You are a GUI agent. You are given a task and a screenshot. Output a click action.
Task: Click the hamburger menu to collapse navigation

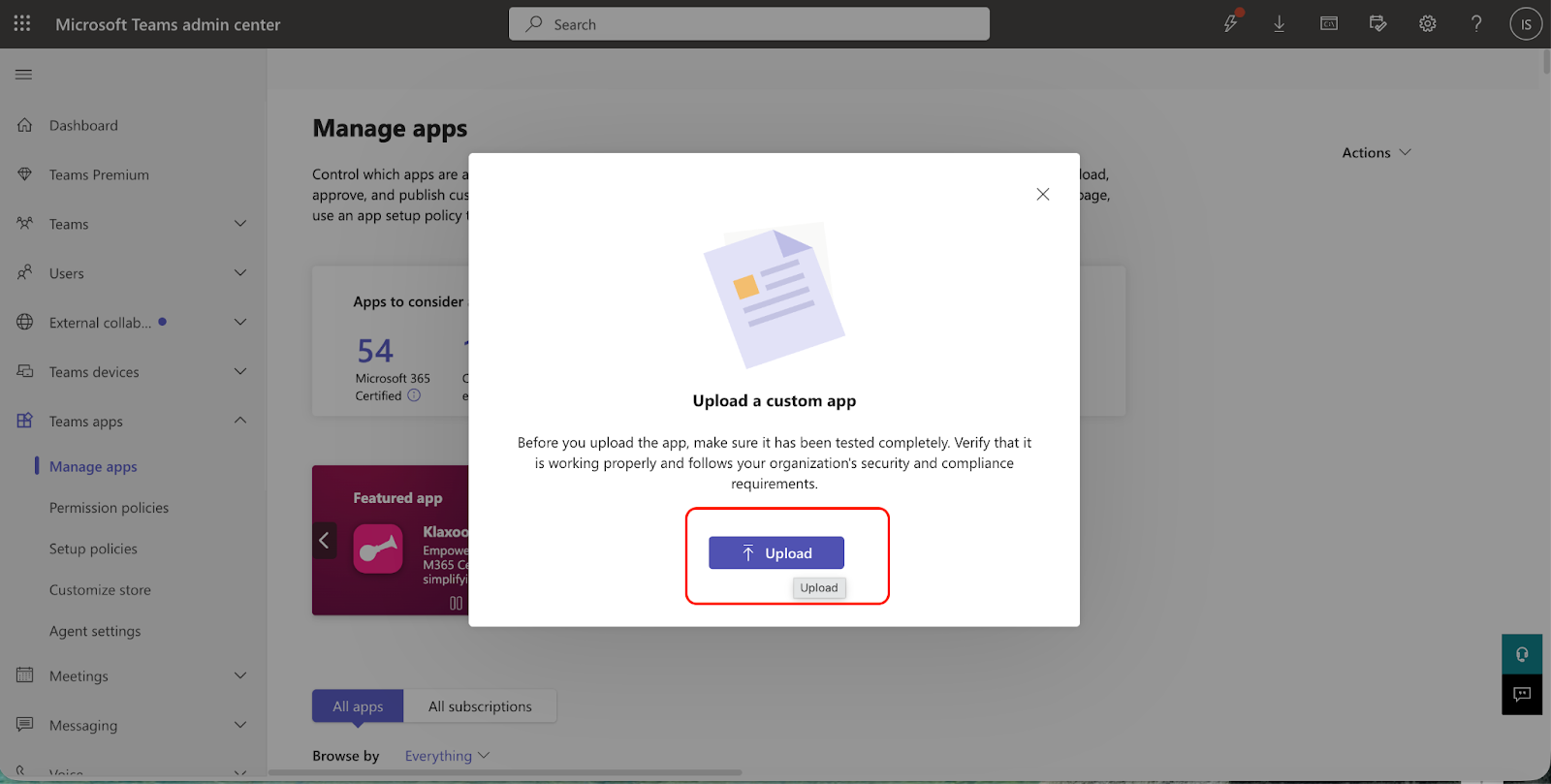[24, 75]
